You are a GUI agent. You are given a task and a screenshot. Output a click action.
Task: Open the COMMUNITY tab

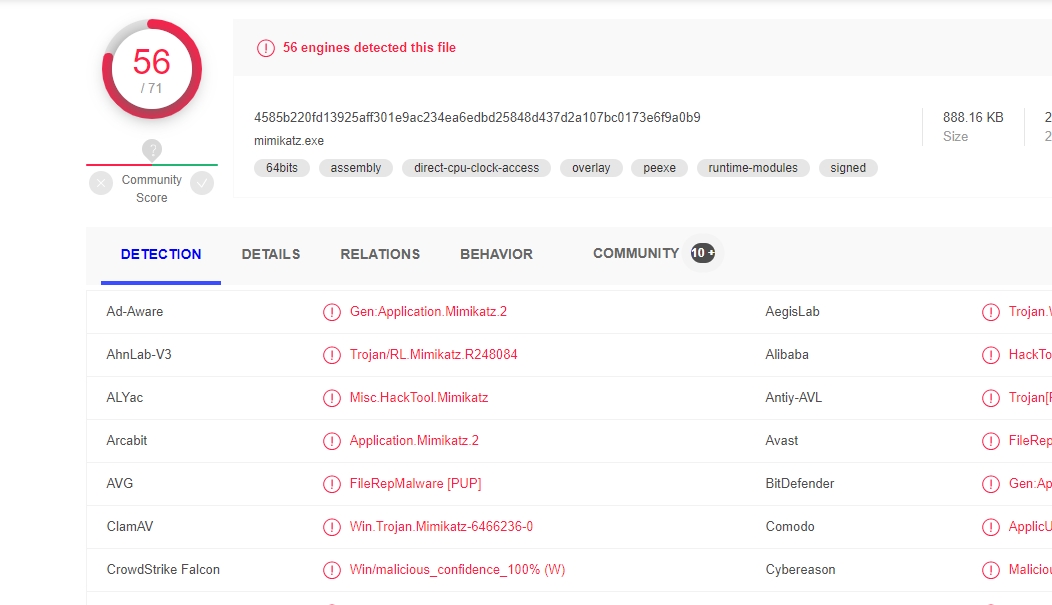point(636,253)
